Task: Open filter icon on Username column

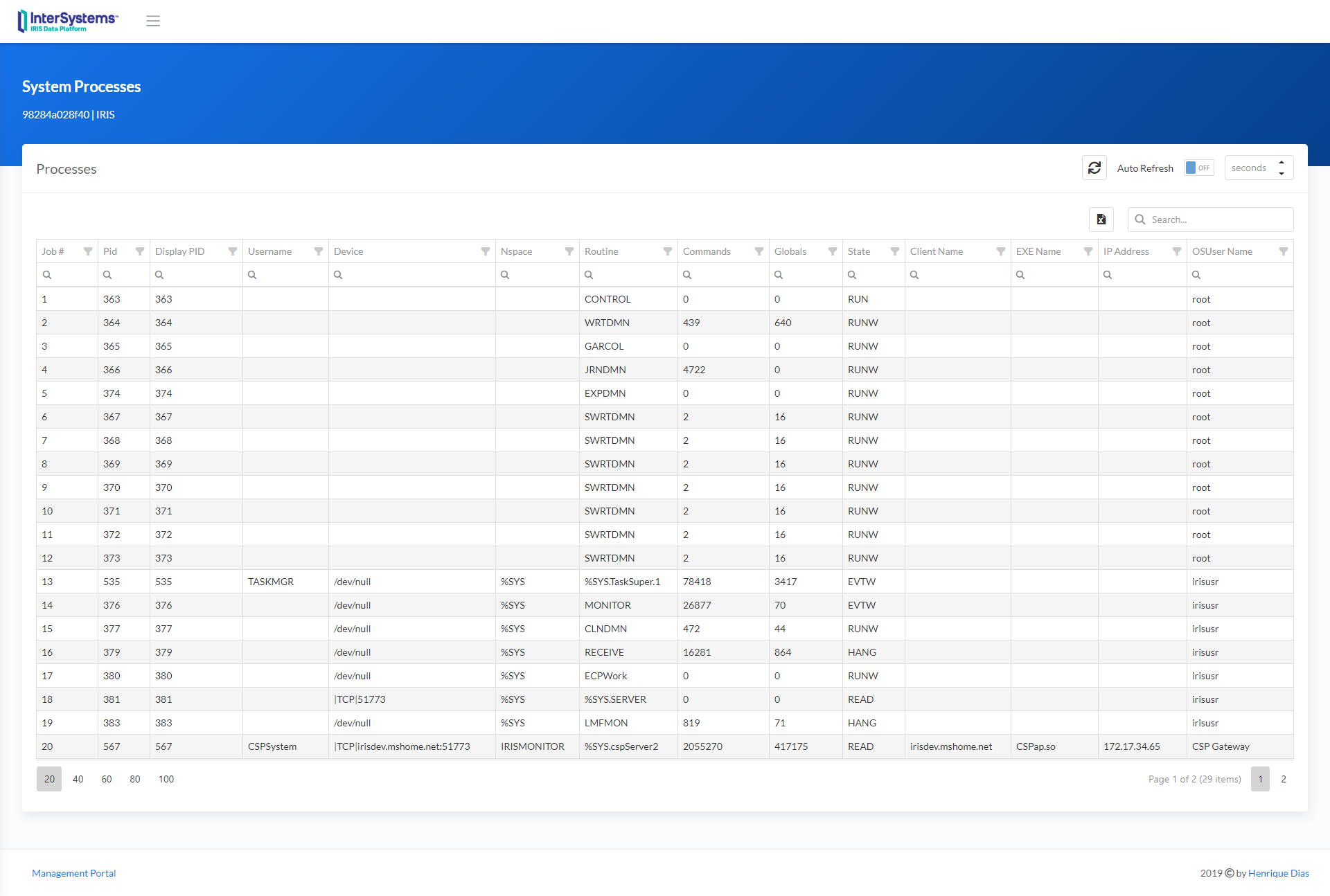Action: pos(319,251)
